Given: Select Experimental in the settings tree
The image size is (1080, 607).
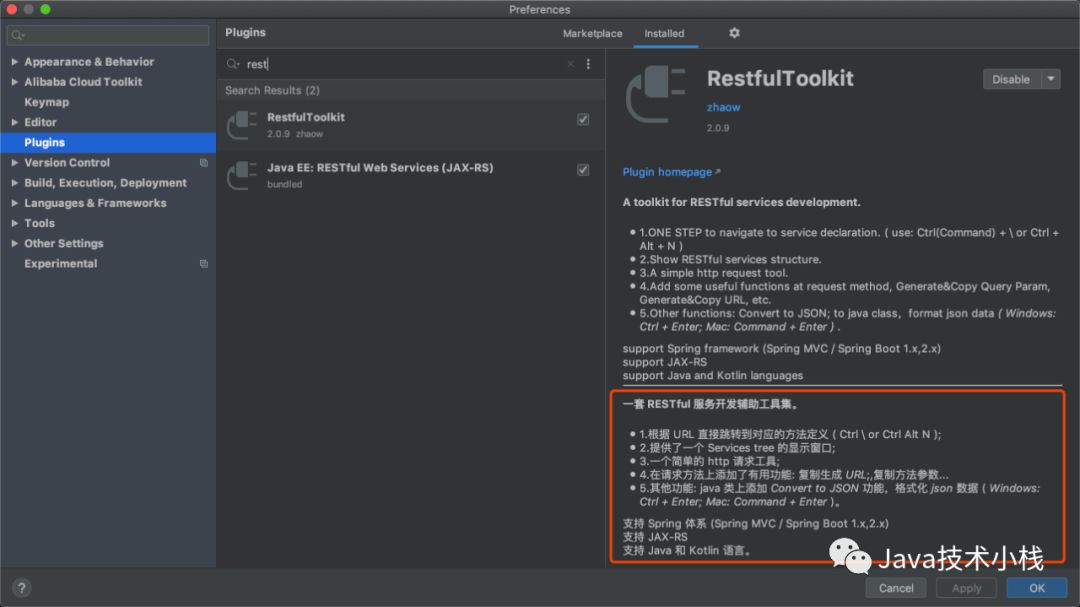Looking at the screenshot, I should pos(61,264).
